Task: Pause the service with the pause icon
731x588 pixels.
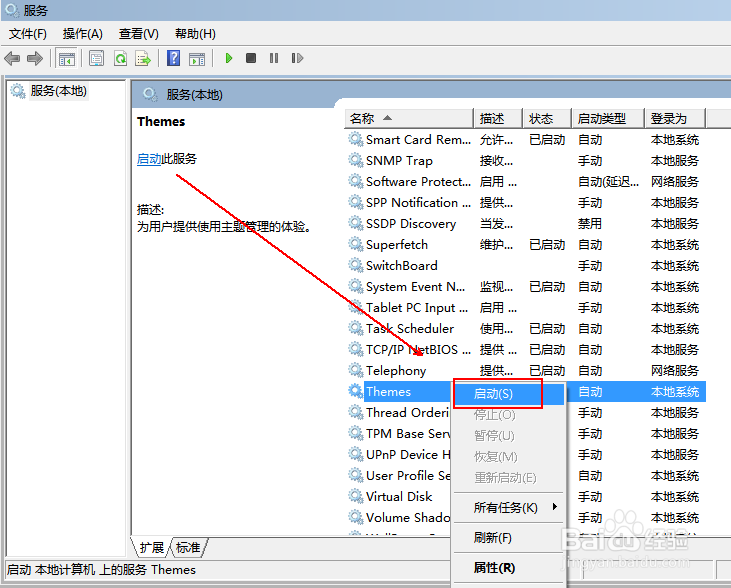Action: (x=274, y=58)
